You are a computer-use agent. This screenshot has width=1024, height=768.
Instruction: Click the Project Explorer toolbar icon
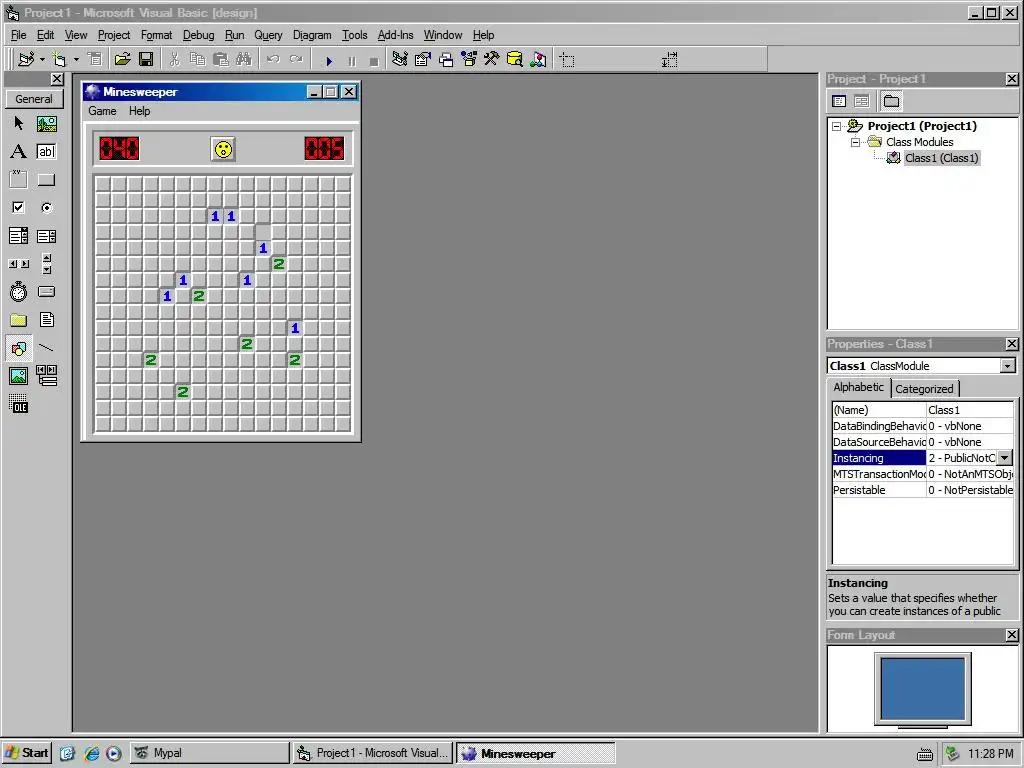[x=400, y=60]
